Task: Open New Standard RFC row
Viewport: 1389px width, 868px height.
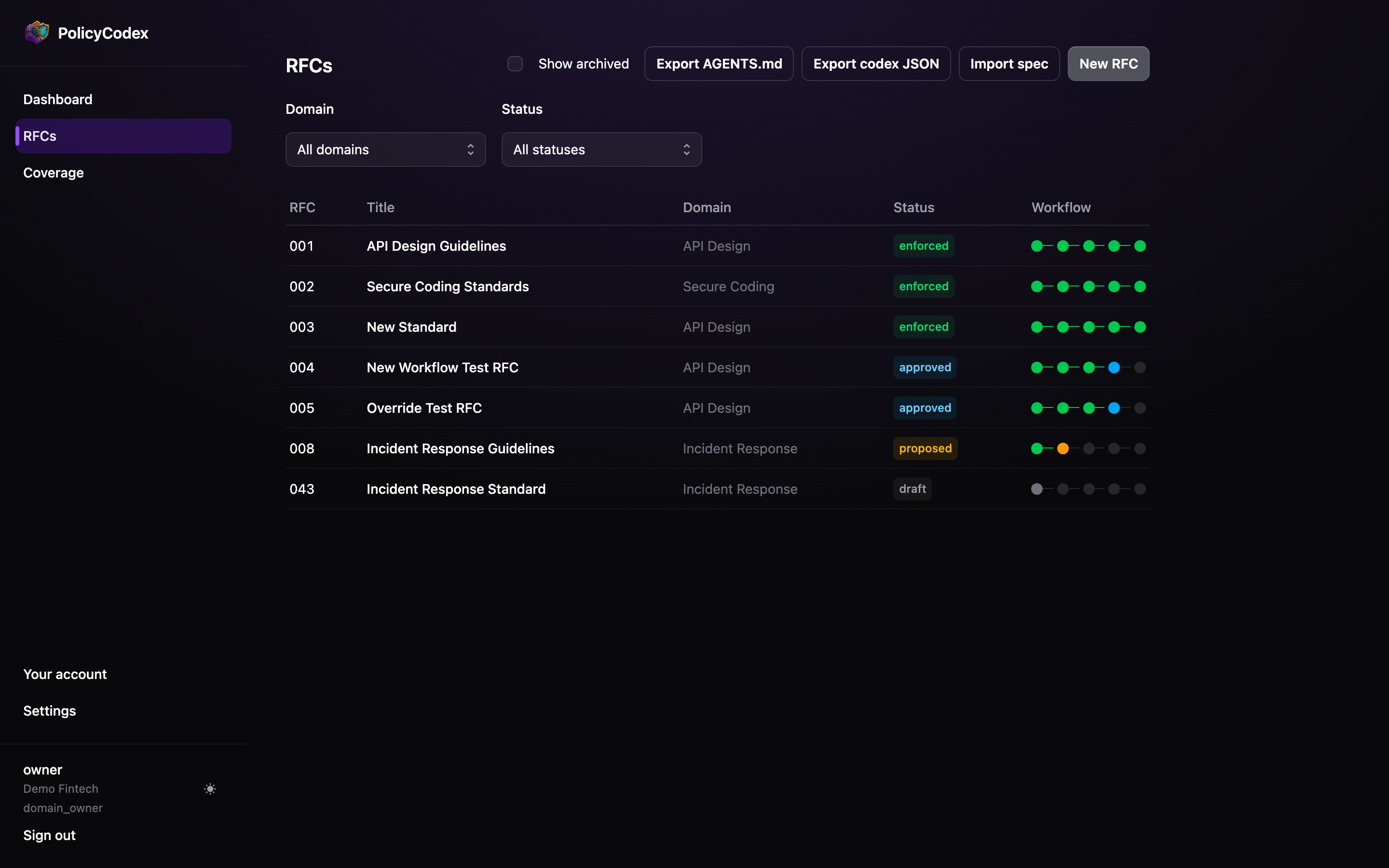Action: tap(718, 326)
